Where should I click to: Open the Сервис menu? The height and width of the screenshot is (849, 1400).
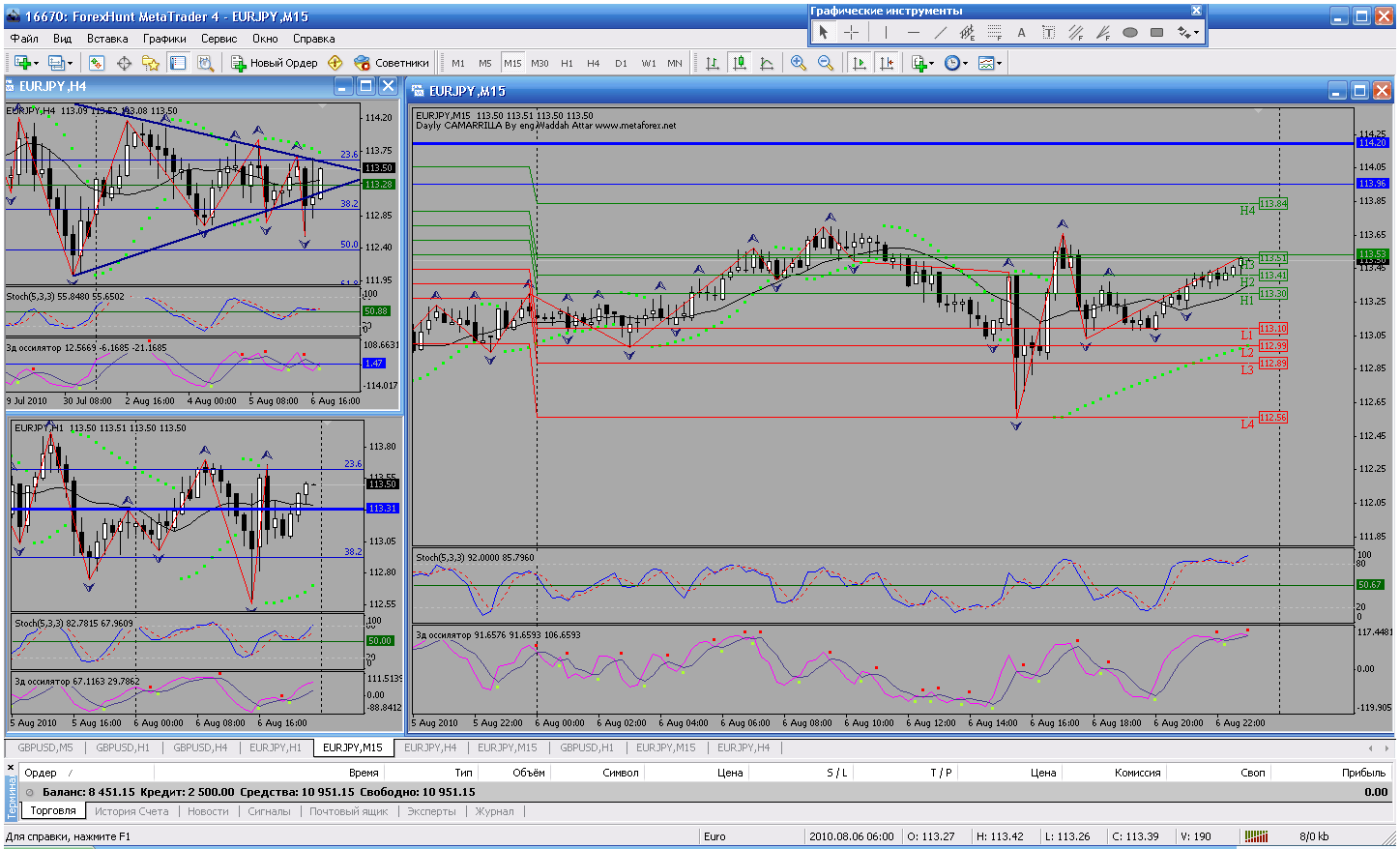219,39
